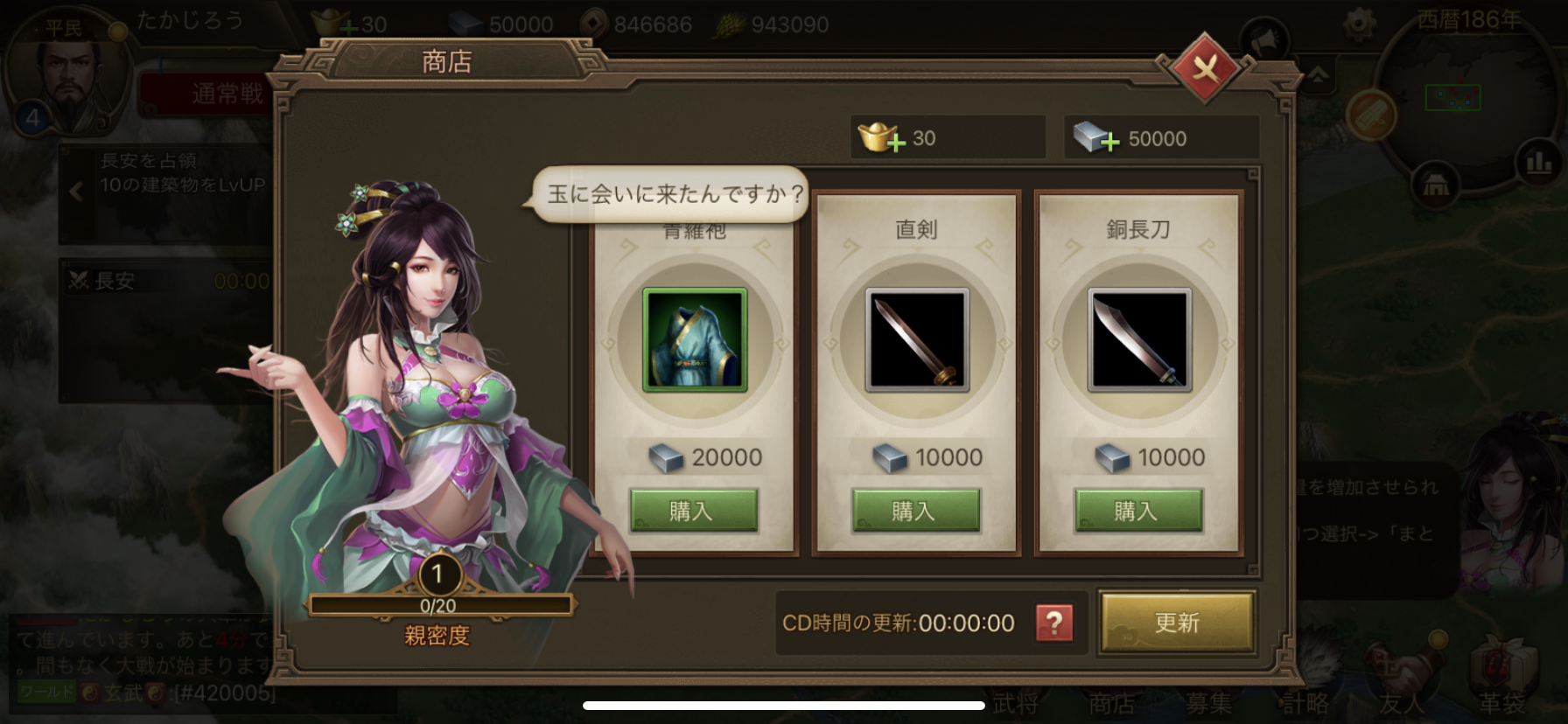Open the red question mark help
The height and width of the screenshot is (724, 1568).
(1054, 623)
